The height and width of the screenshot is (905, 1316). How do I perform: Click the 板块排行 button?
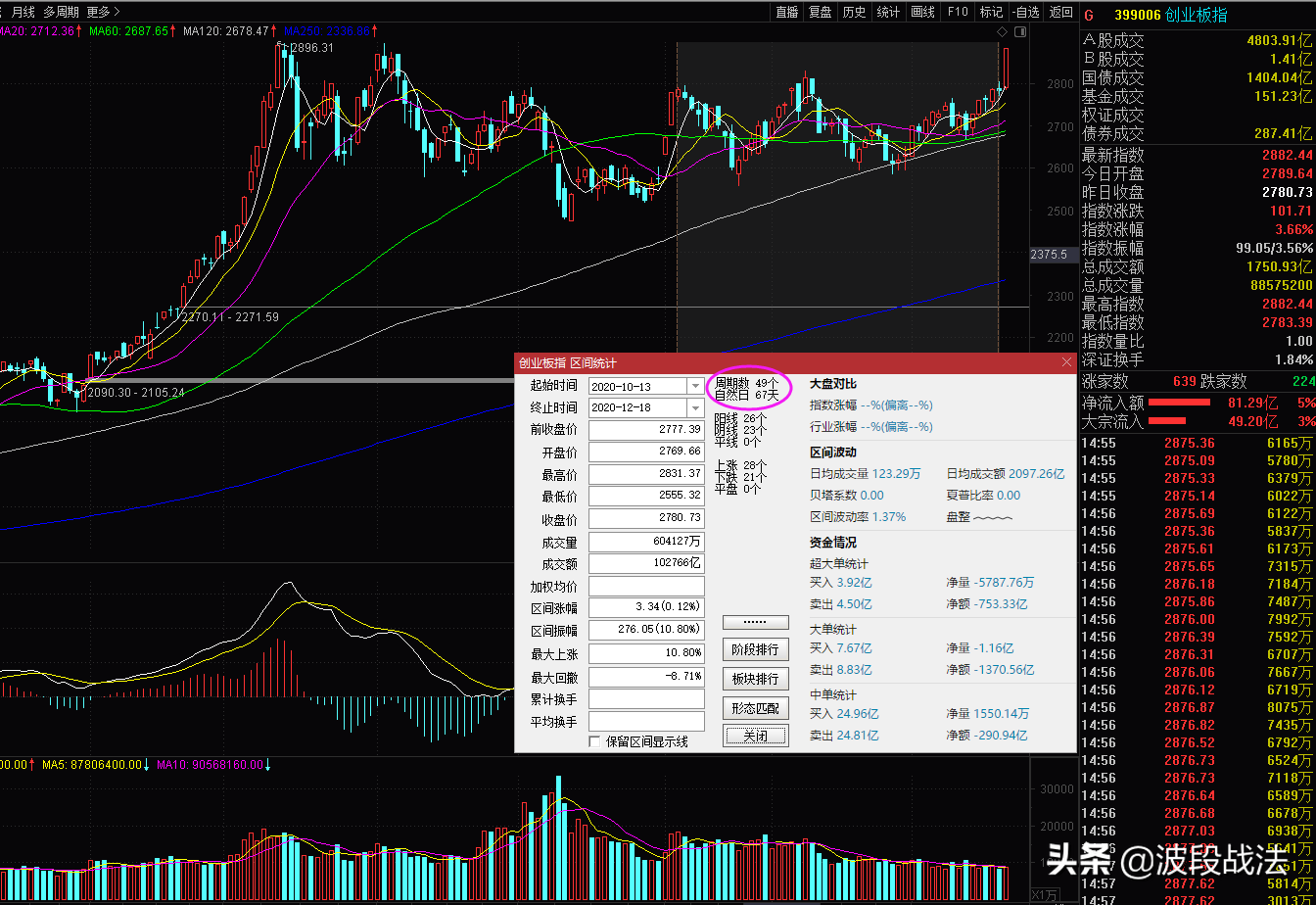(756, 679)
